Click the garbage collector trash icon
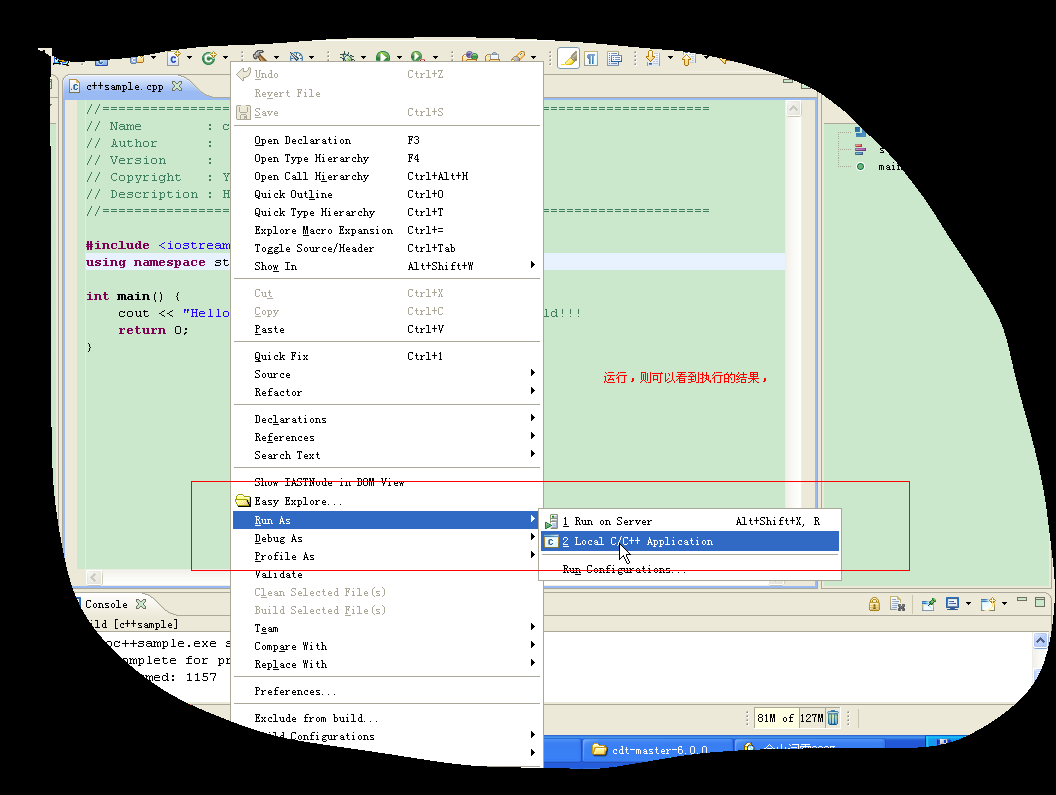The image size is (1056, 795). (x=833, y=718)
